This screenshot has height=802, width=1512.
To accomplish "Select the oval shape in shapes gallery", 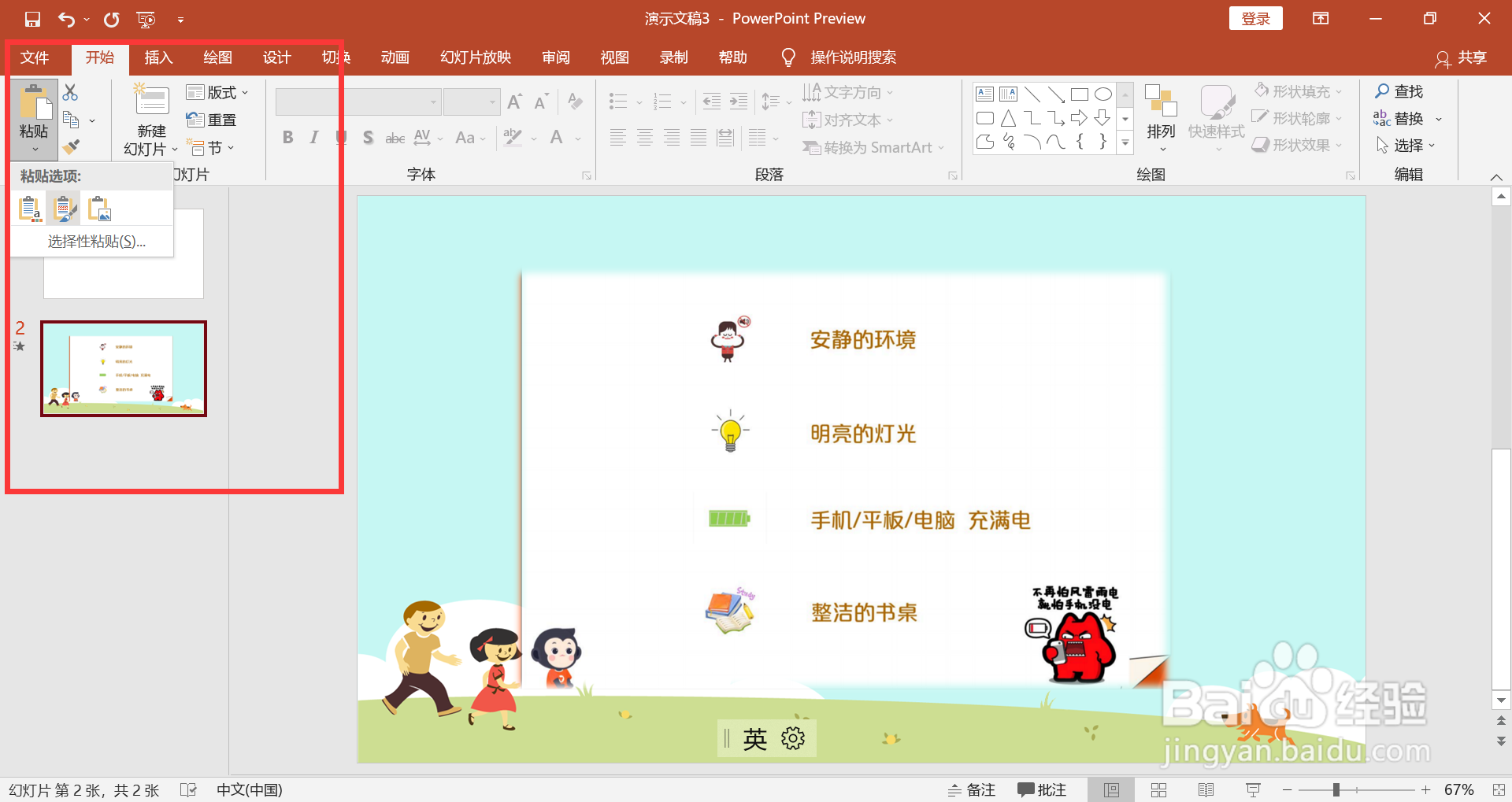I will click(x=1103, y=94).
